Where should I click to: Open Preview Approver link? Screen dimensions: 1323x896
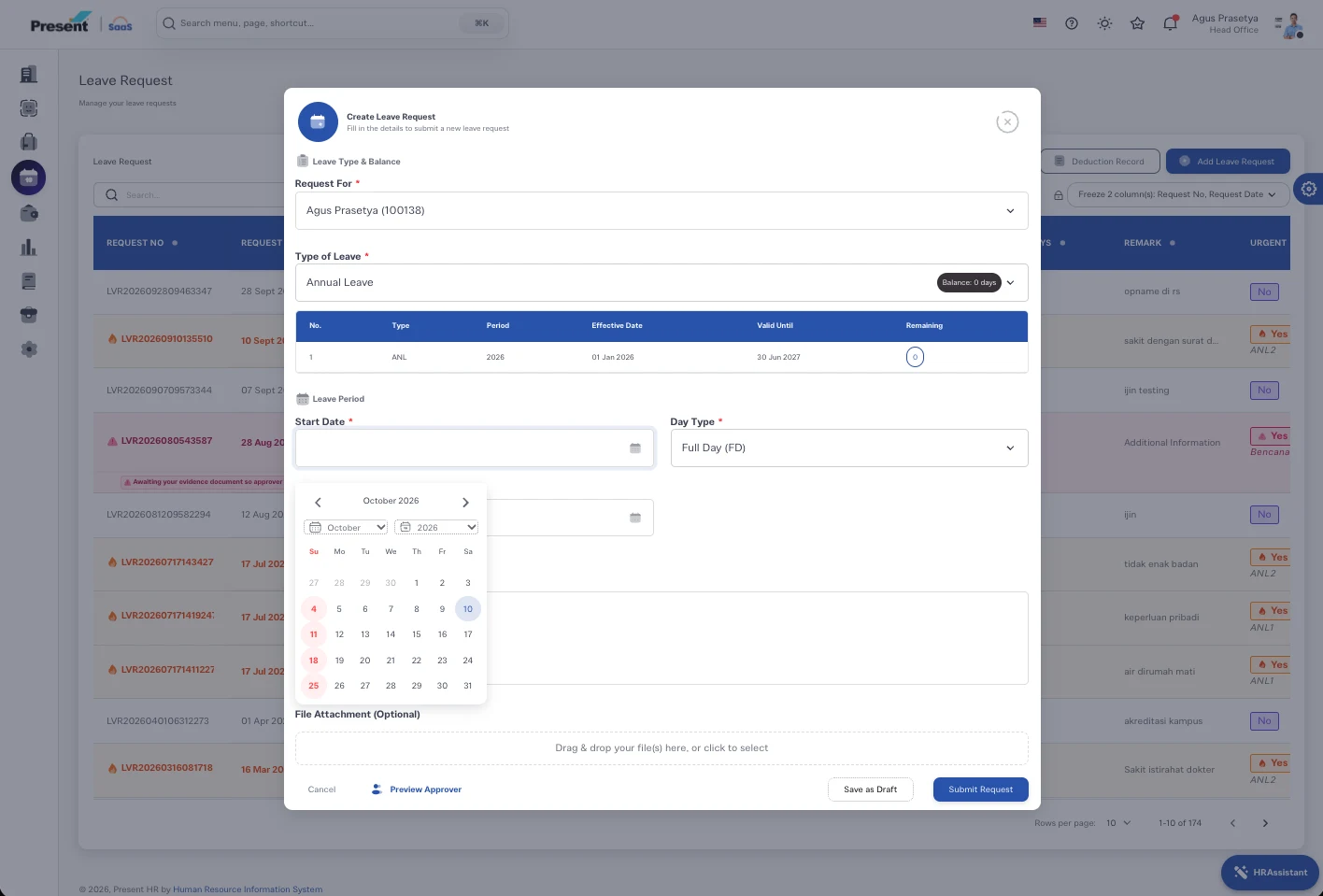point(417,789)
